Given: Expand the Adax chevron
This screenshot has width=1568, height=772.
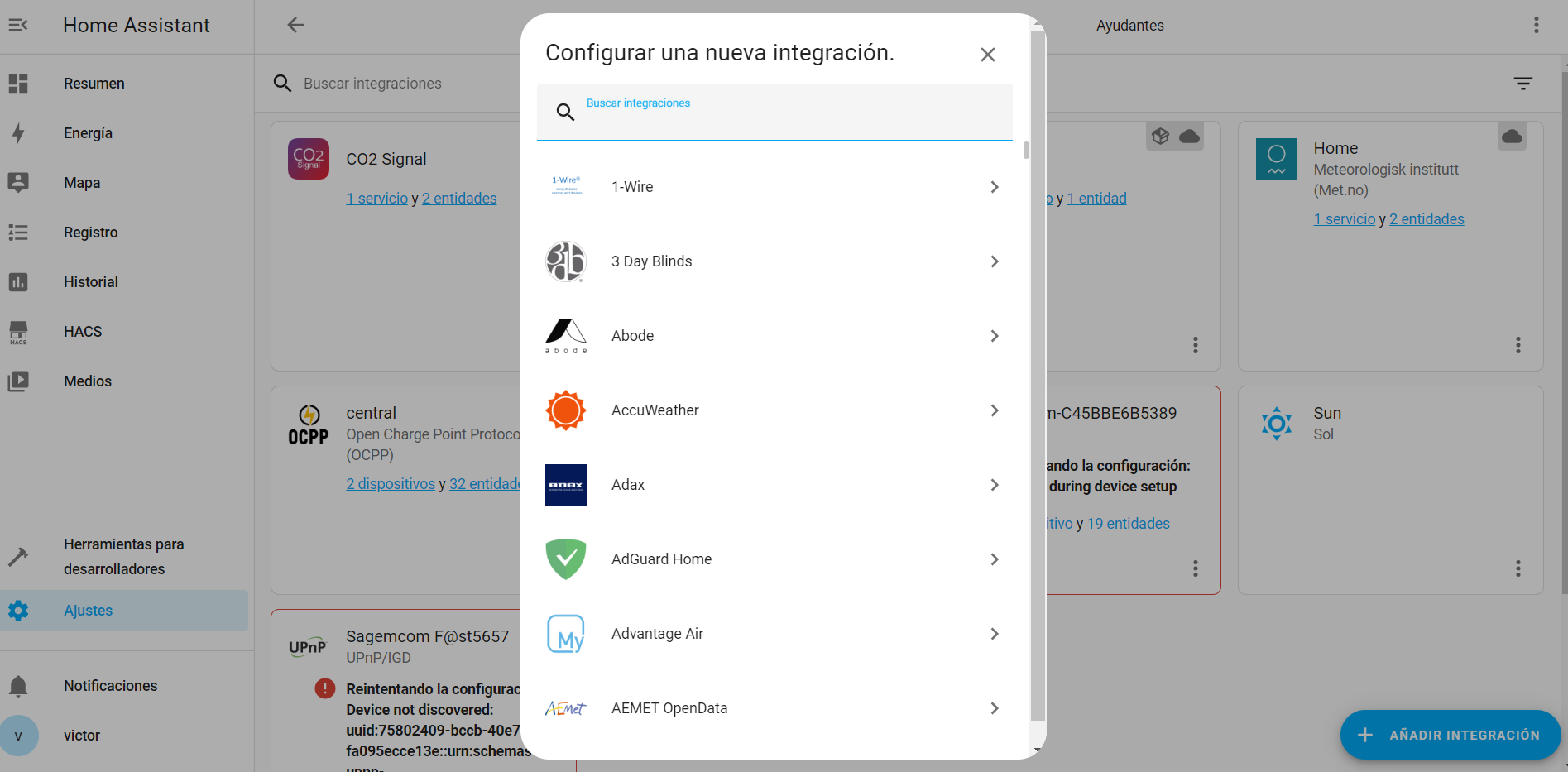Looking at the screenshot, I should 995,485.
